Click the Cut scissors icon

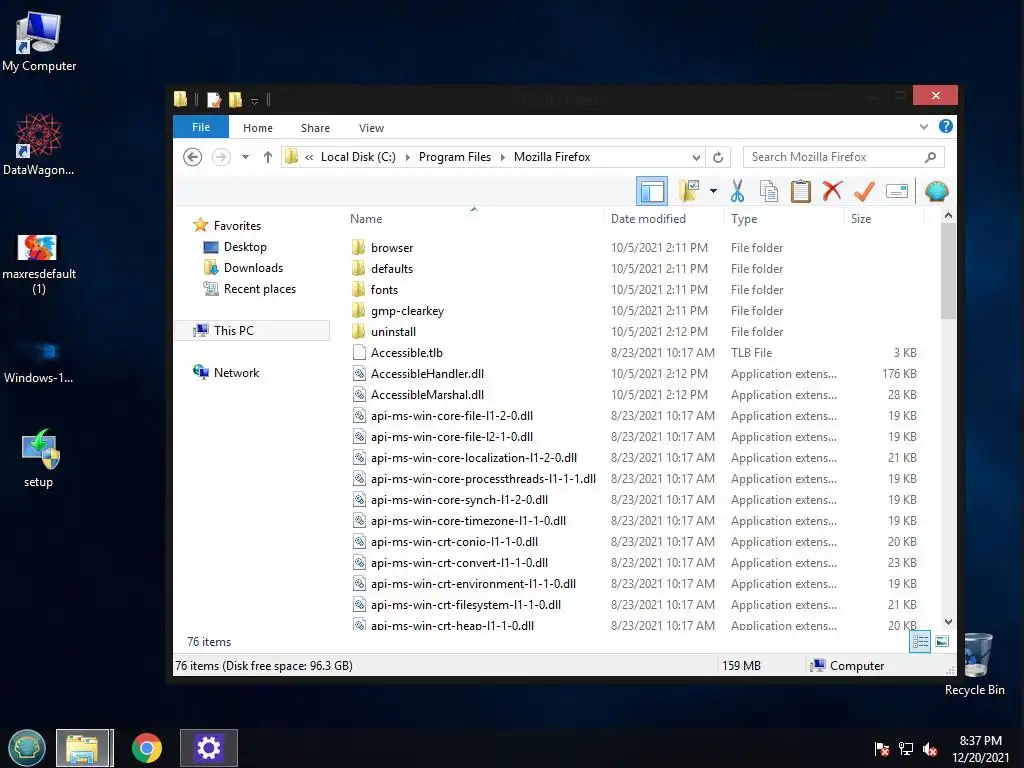[737, 191]
